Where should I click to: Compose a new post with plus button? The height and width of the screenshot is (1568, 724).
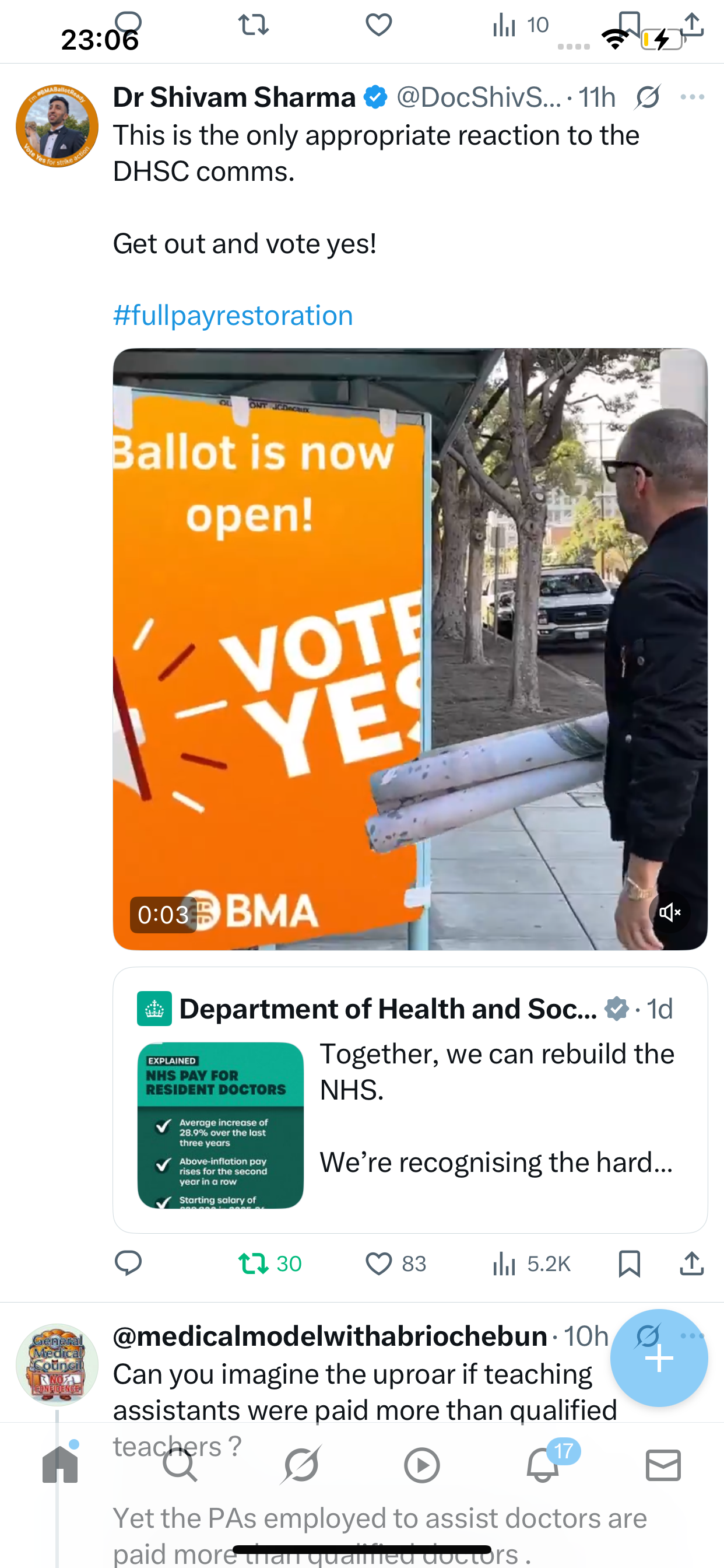click(659, 1357)
